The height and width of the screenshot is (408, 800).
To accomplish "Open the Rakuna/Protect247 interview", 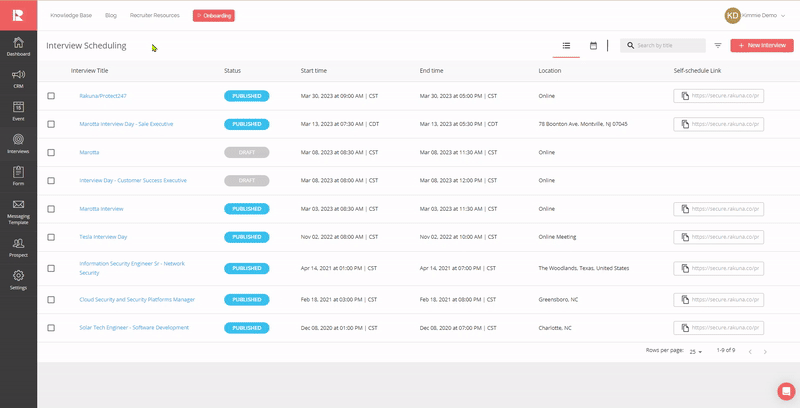I will (103, 96).
